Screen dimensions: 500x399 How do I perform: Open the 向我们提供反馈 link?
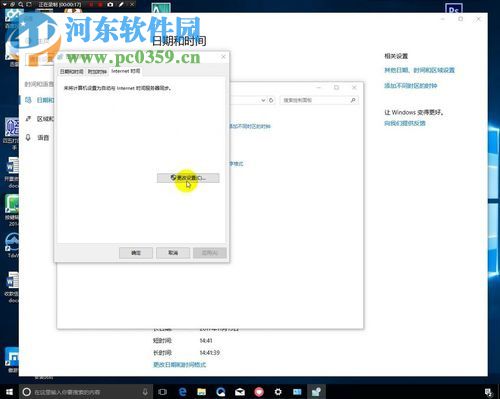(x=405, y=123)
